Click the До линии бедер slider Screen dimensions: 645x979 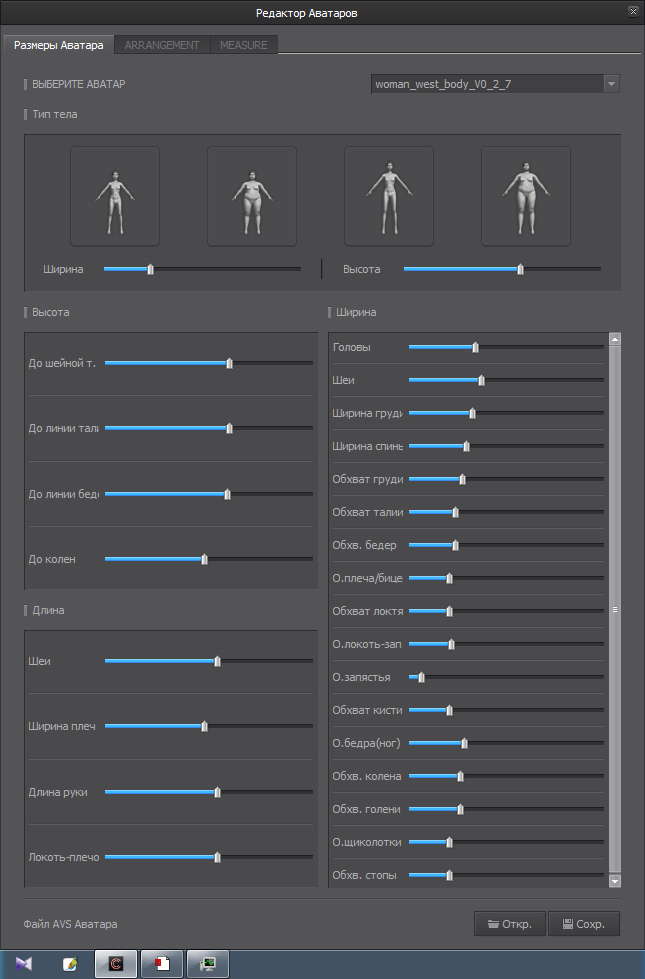209,494
